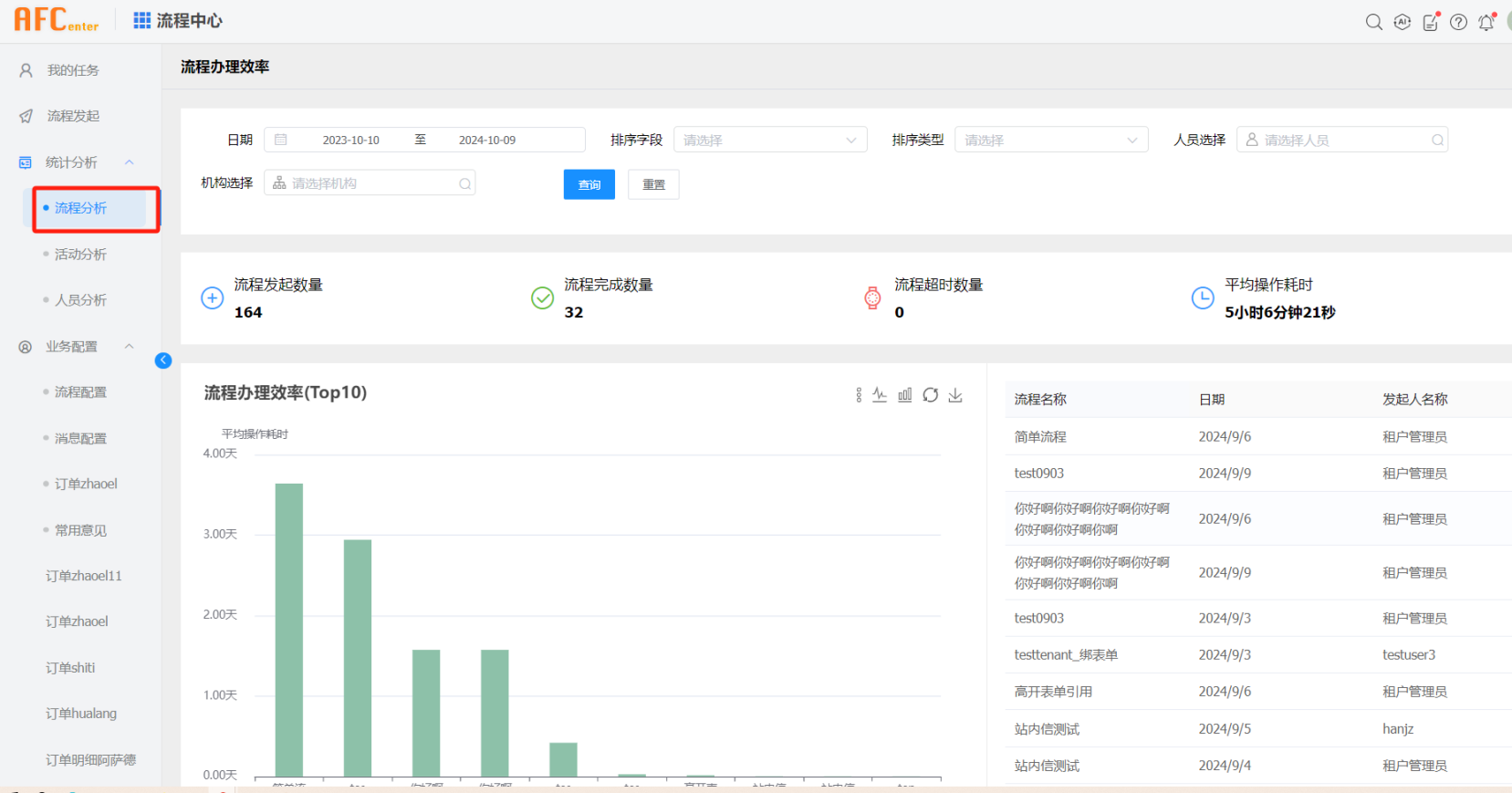1512x793 pixels.
Task: Collapse the 业务配置 menu group
Action: (x=130, y=347)
